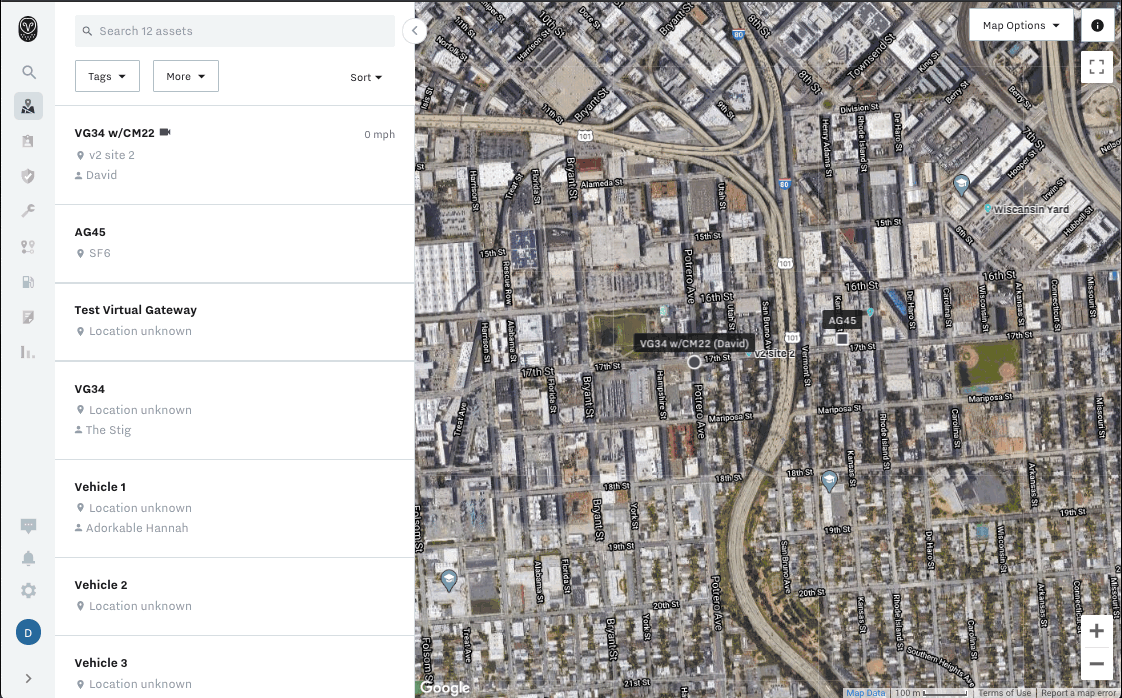Open Reports bar chart icon

coord(28,352)
